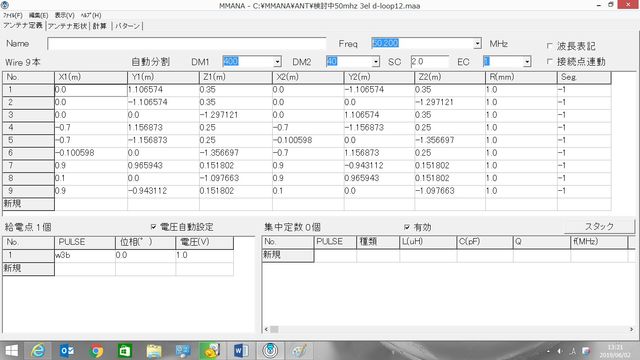Select wire row number 4 header
Viewport: 640px width, 360px height.
(x=28, y=128)
